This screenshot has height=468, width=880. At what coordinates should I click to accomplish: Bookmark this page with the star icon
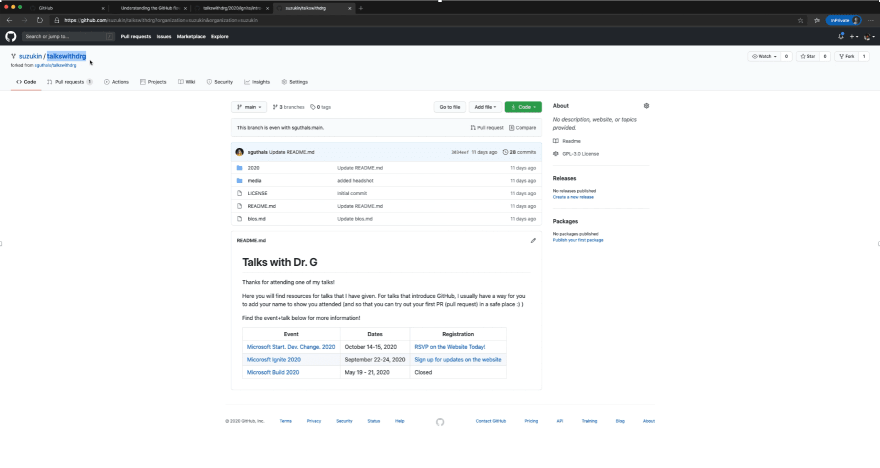point(800,20)
